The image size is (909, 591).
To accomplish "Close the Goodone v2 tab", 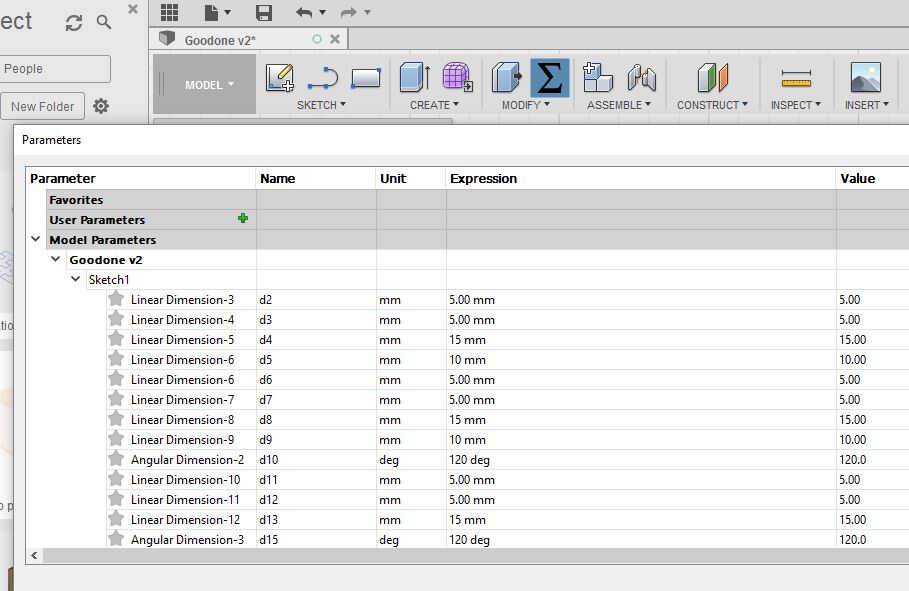I will pyautogui.click(x=335, y=39).
